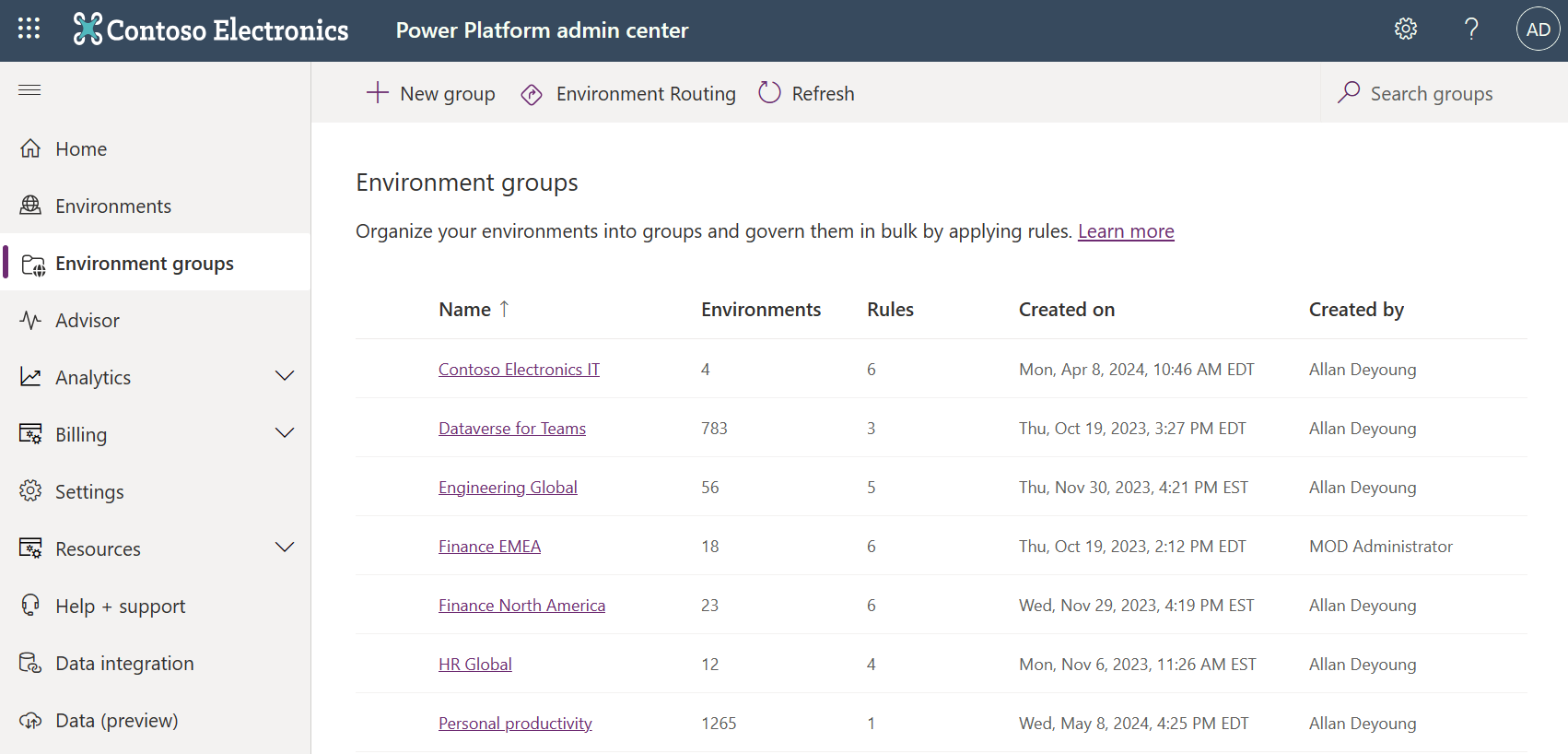
Task: Sort the table by Name column
Action: [465, 310]
